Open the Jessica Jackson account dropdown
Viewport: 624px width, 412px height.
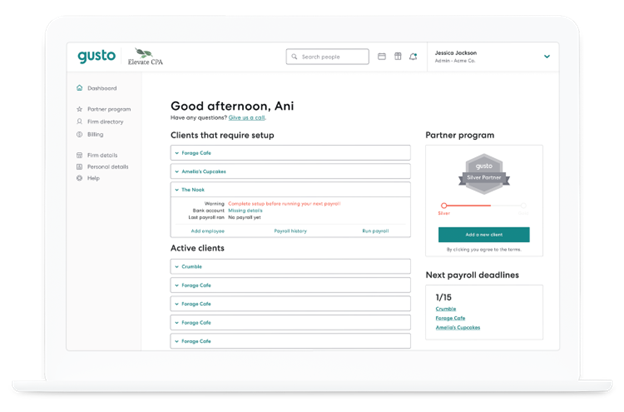click(x=547, y=57)
